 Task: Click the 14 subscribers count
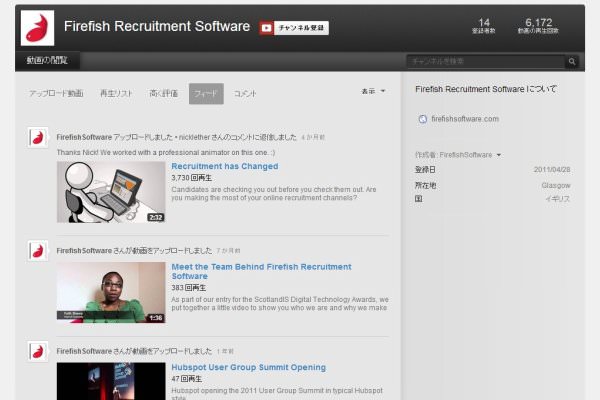(484, 25)
